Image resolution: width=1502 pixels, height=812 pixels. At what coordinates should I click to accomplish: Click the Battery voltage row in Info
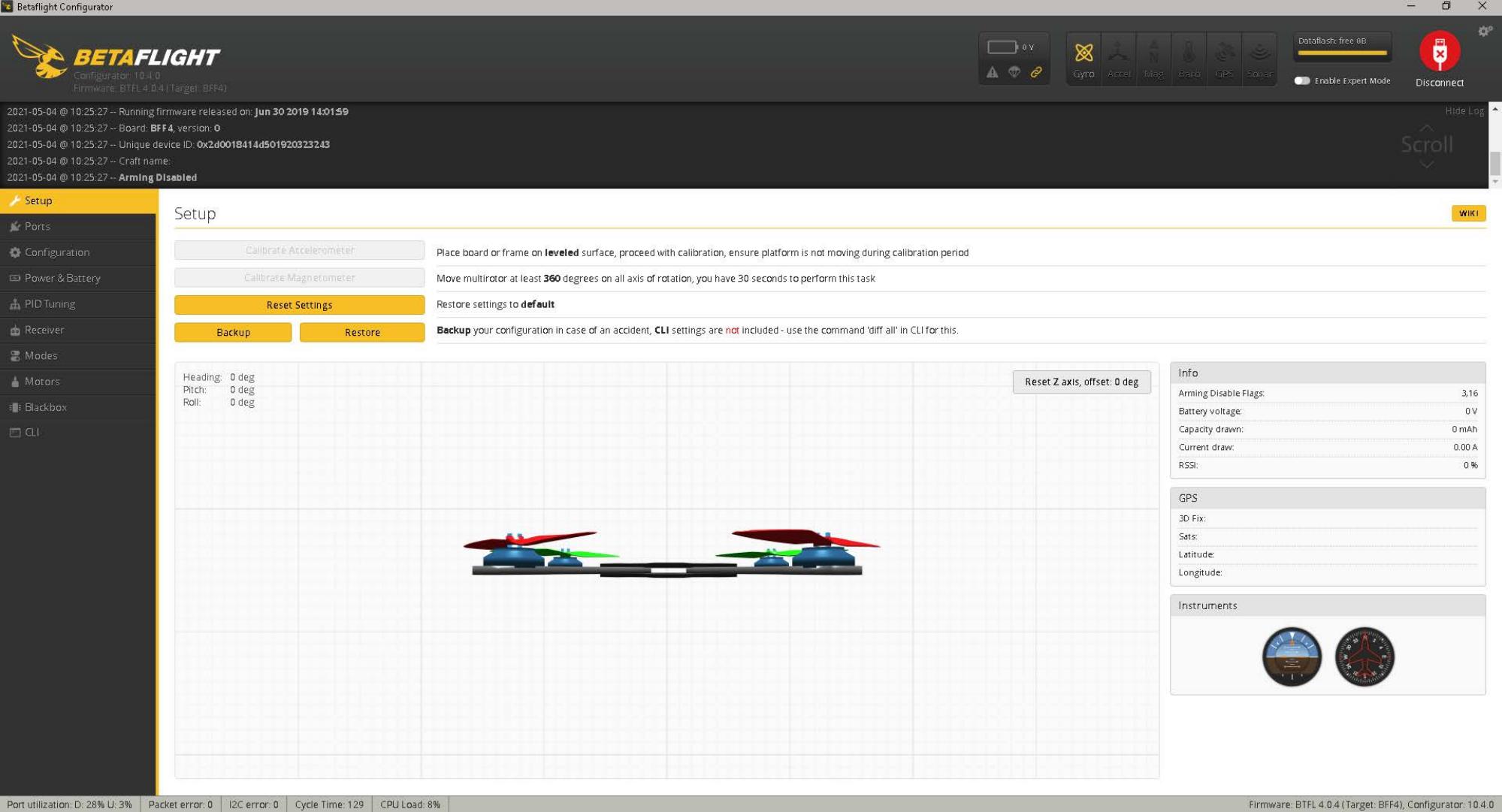coord(1328,411)
